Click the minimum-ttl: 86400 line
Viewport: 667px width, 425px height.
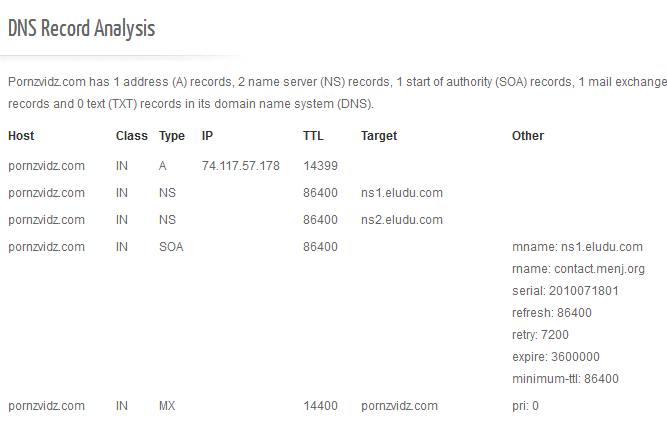[565, 379]
